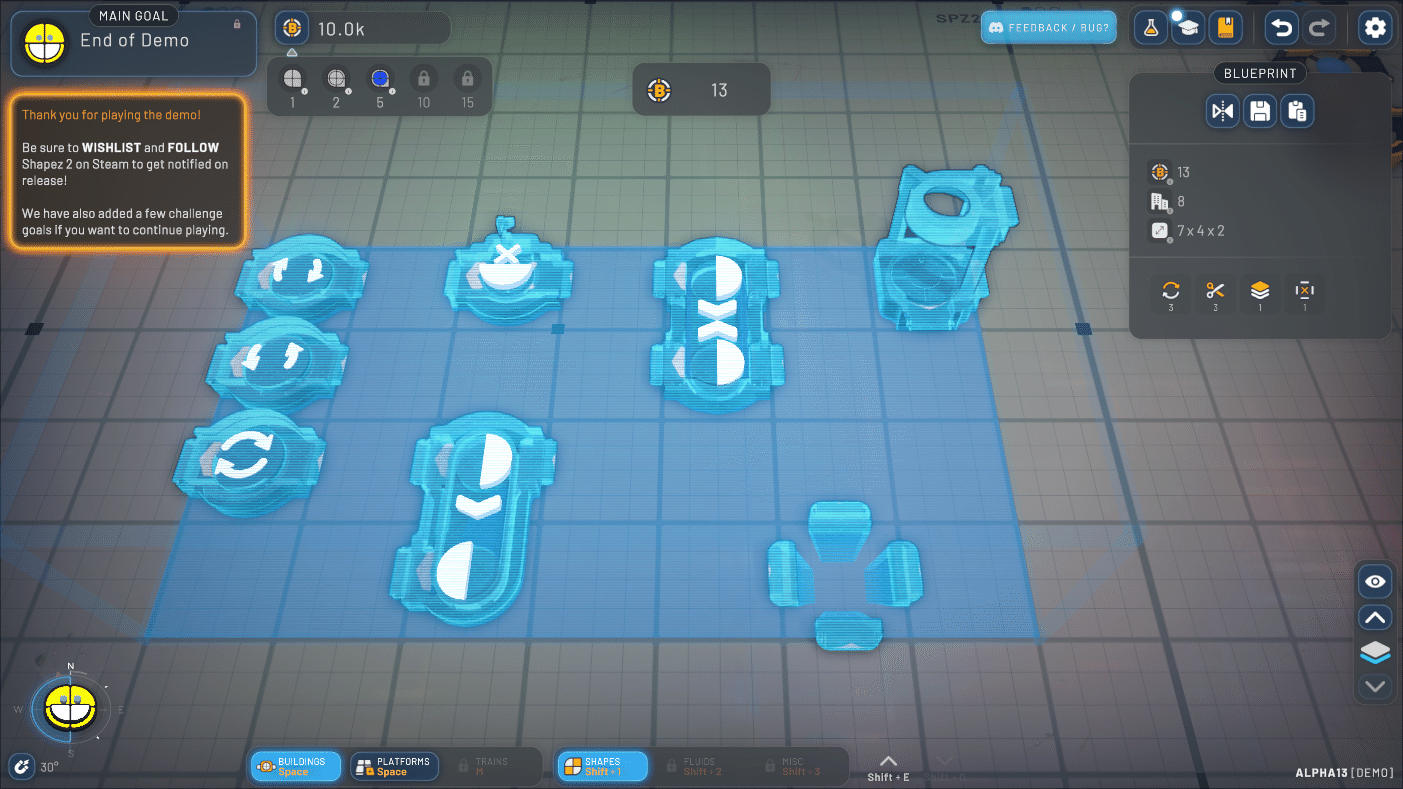
Task: Click the scissors cutter count icon
Action: click(1215, 294)
